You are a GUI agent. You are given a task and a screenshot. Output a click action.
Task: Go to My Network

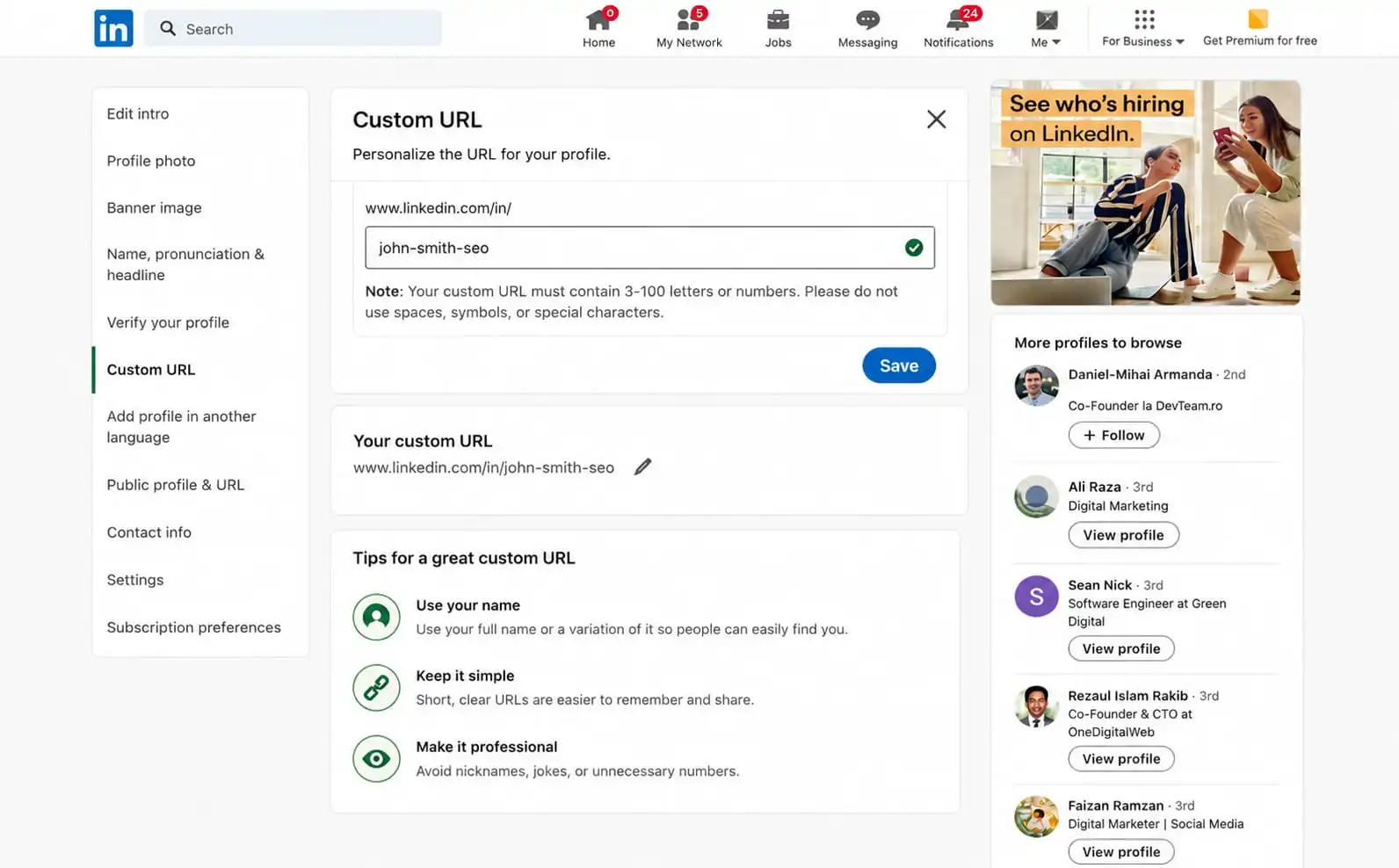689,28
